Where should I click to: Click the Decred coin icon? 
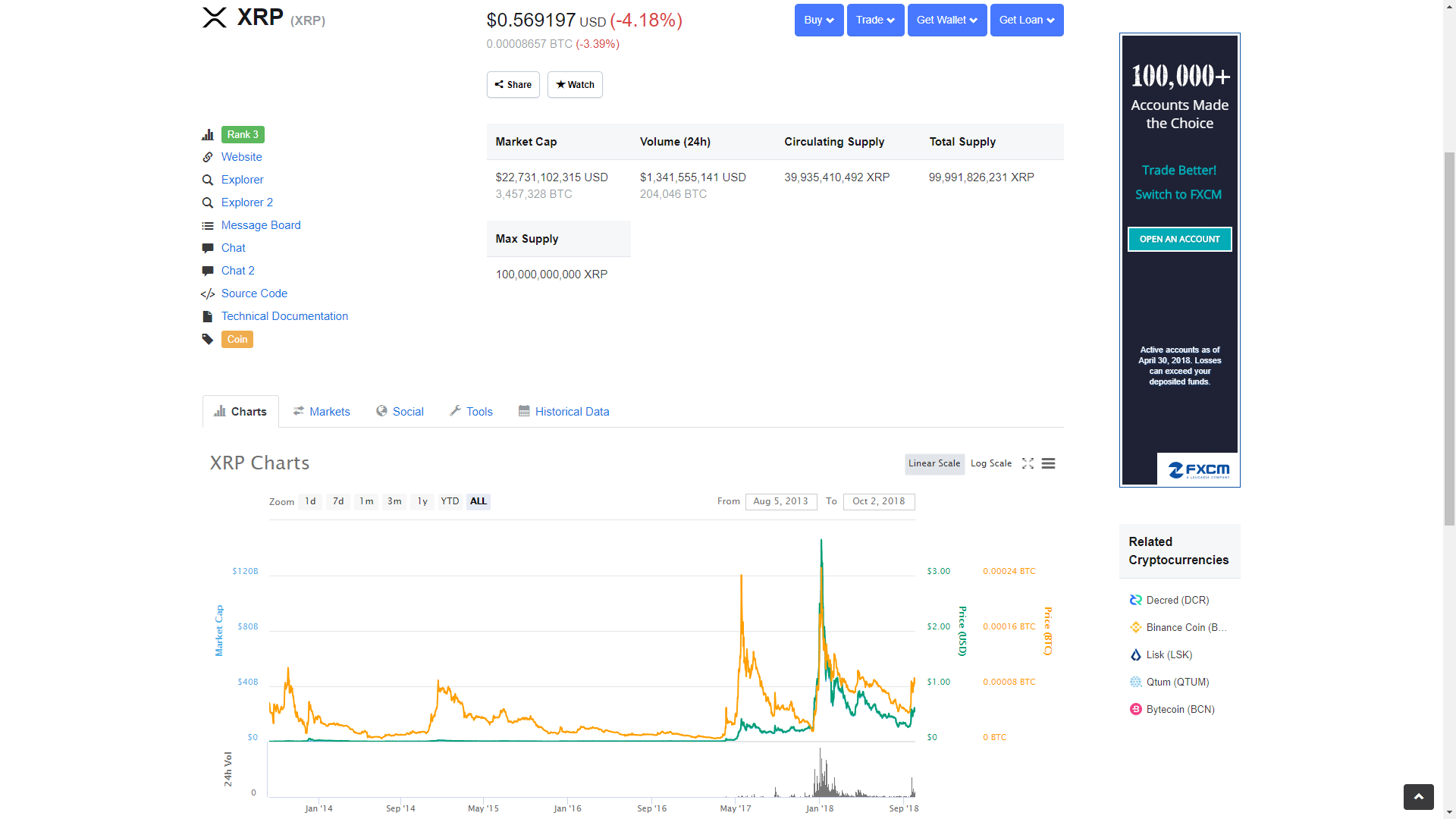1136,600
